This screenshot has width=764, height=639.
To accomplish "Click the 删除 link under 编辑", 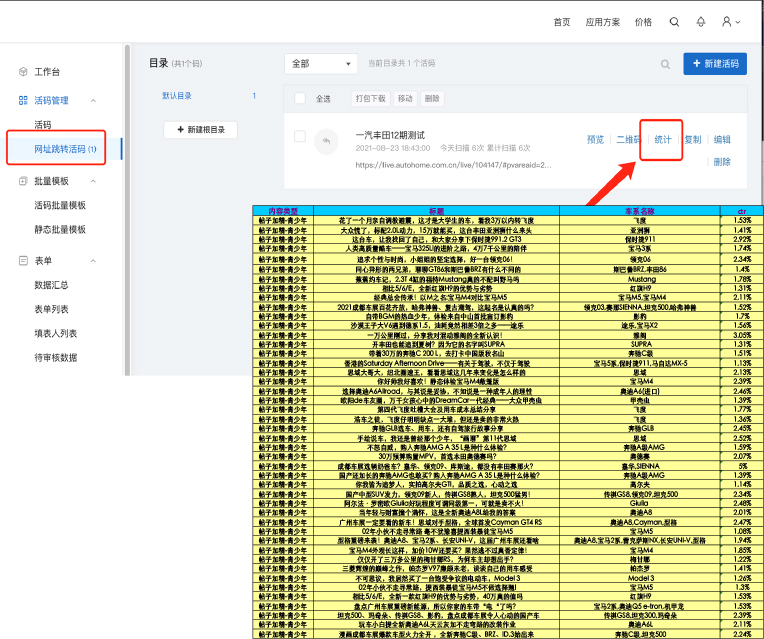I will click(x=722, y=162).
